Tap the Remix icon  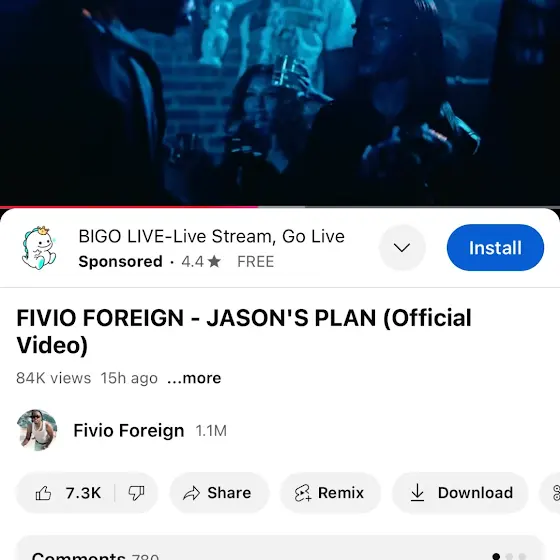[302, 493]
